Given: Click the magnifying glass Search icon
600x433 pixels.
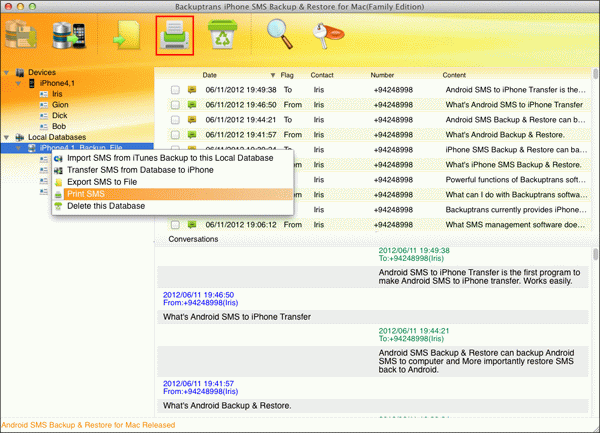Looking at the screenshot, I should (280, 34).
